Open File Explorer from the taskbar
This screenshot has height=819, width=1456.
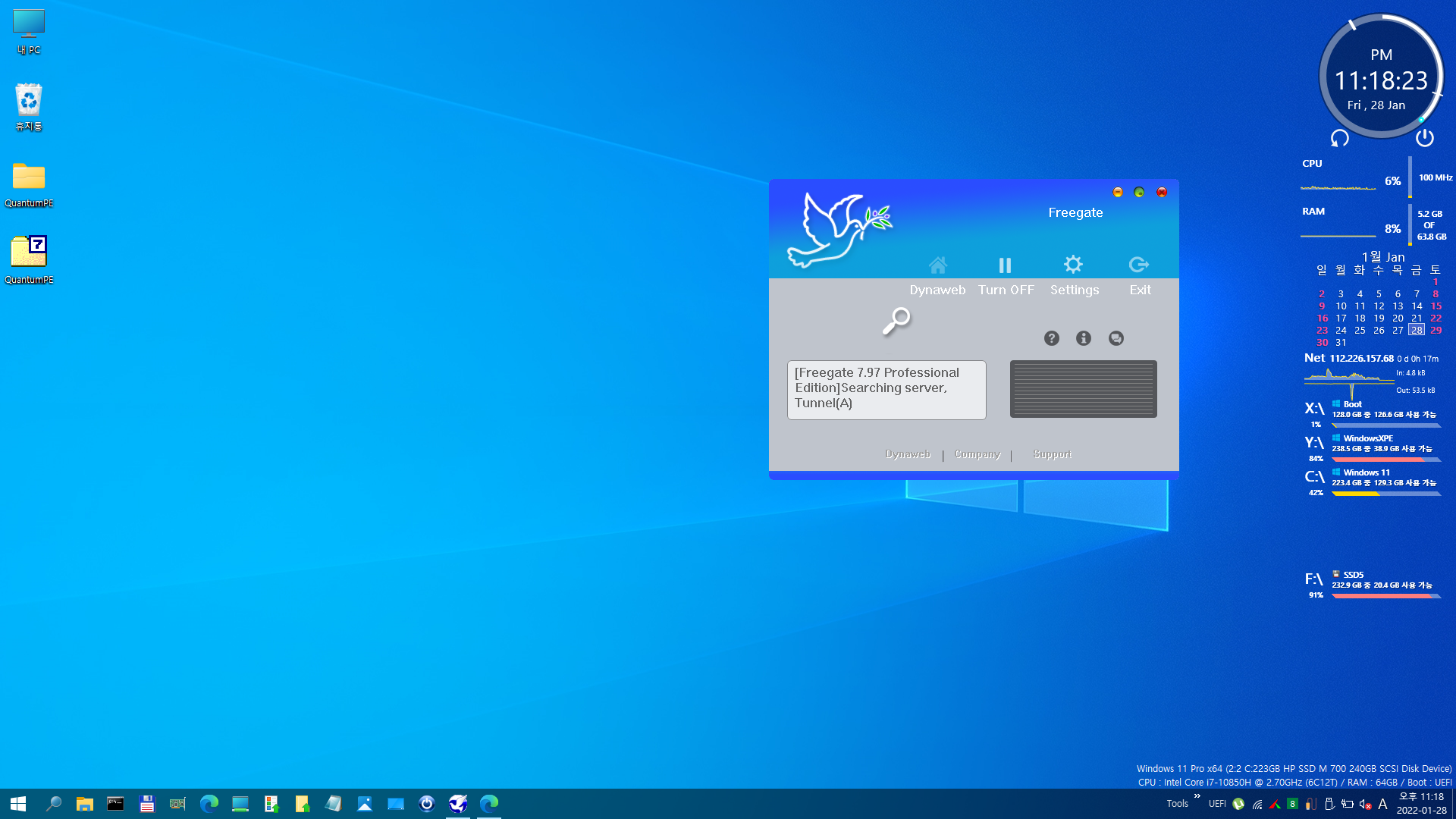(84, 804)
